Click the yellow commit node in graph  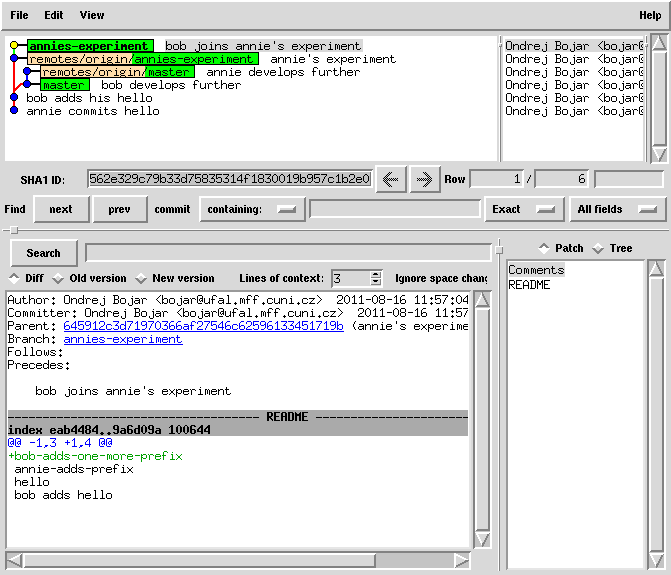[x=13, y=46]
